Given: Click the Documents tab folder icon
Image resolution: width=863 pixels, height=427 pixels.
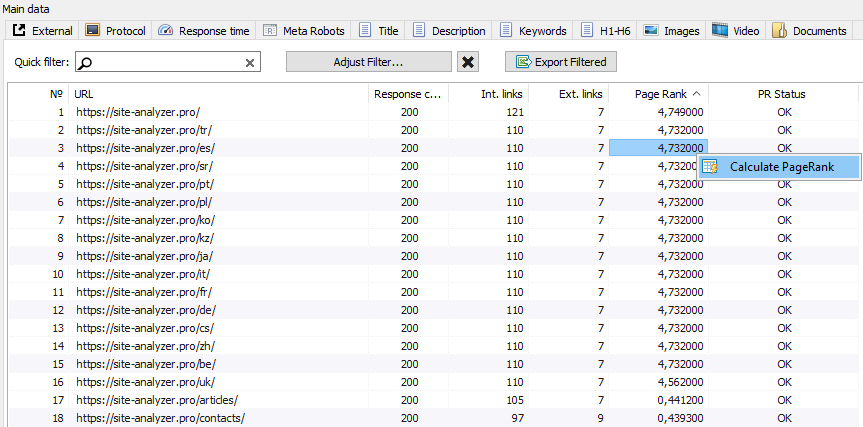Looking at the screenshot, I should pyautogui.click(x=779, y=30).
